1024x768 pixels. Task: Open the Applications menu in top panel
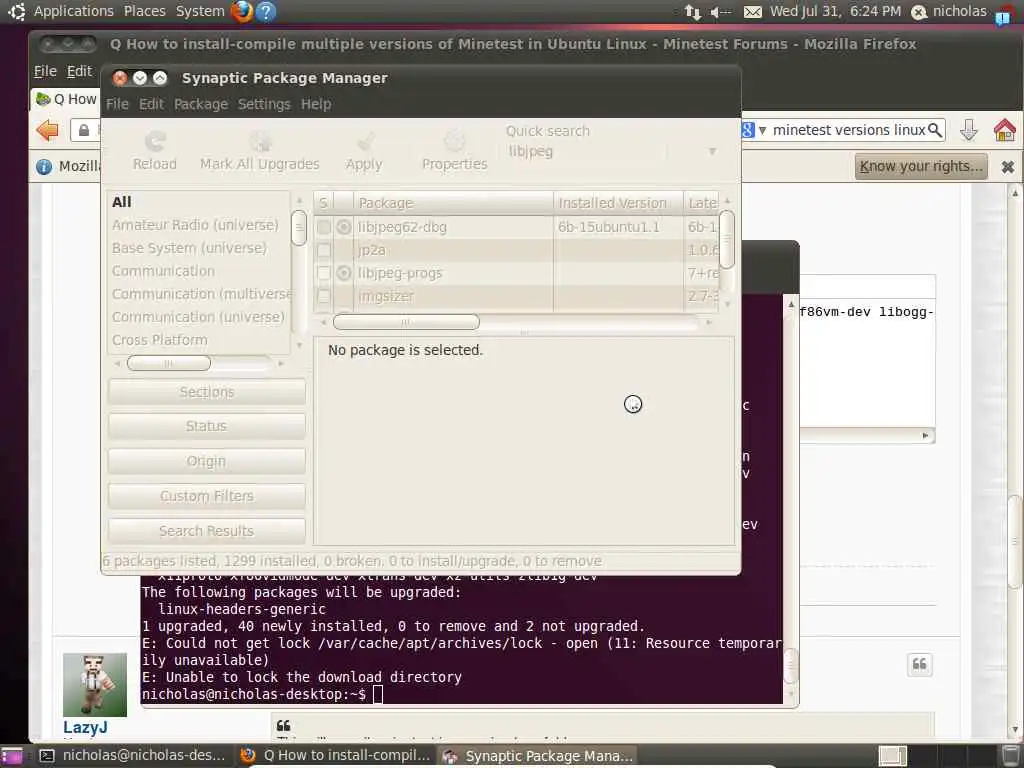pyautogui.click(x=74, y=11)
